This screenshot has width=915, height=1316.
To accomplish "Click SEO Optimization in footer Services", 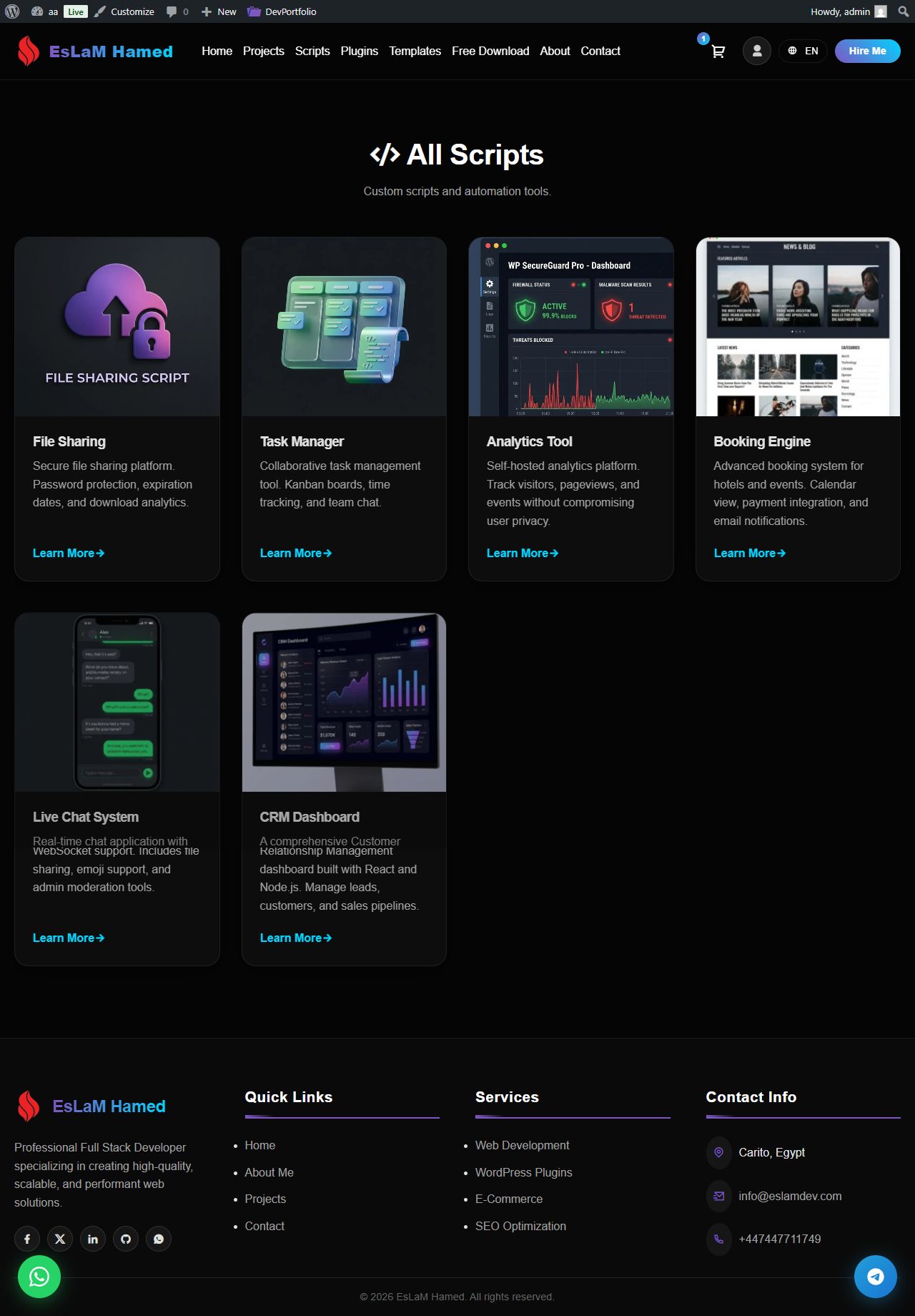I will (520, 1226).
